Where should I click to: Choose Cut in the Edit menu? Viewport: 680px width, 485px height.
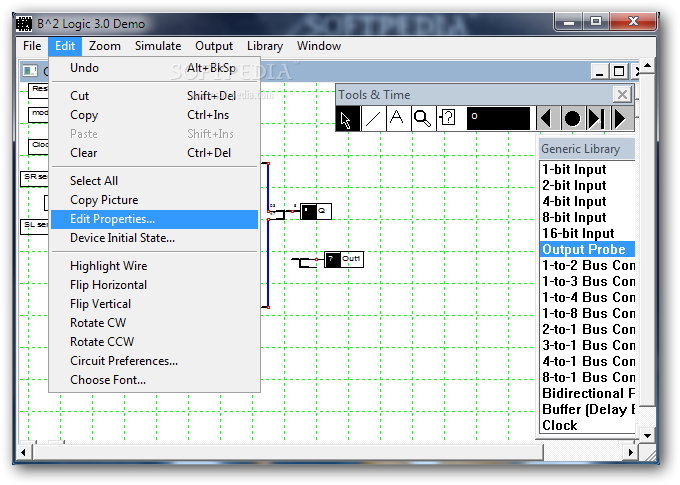click(x=154, y=96)
